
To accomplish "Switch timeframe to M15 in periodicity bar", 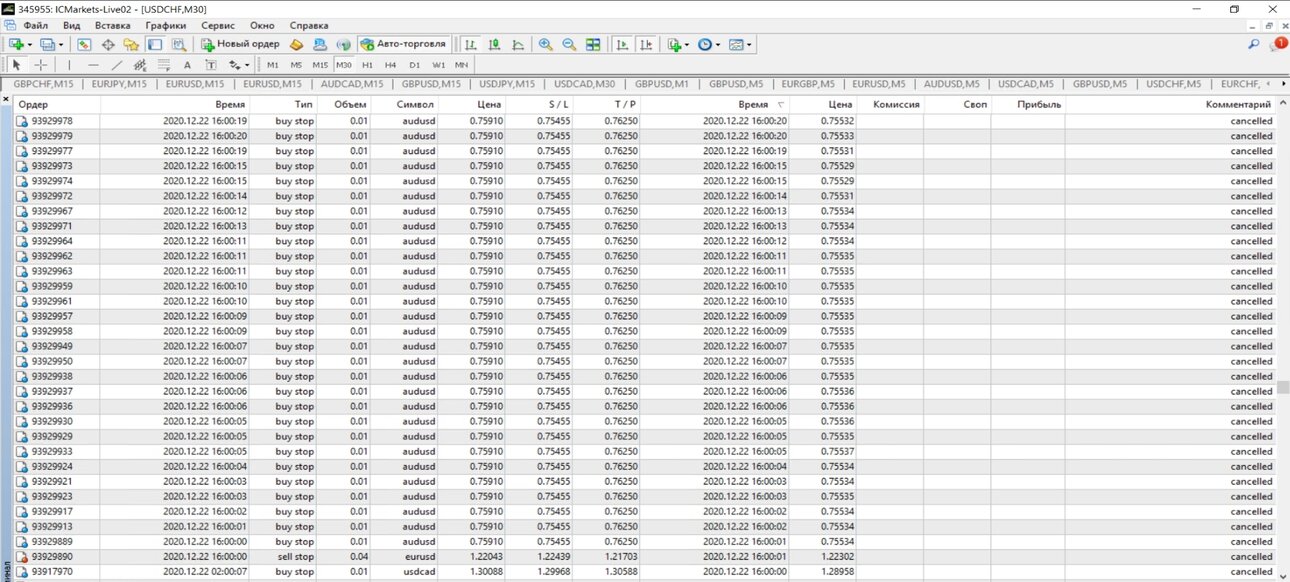I will (x=320, y=65).
